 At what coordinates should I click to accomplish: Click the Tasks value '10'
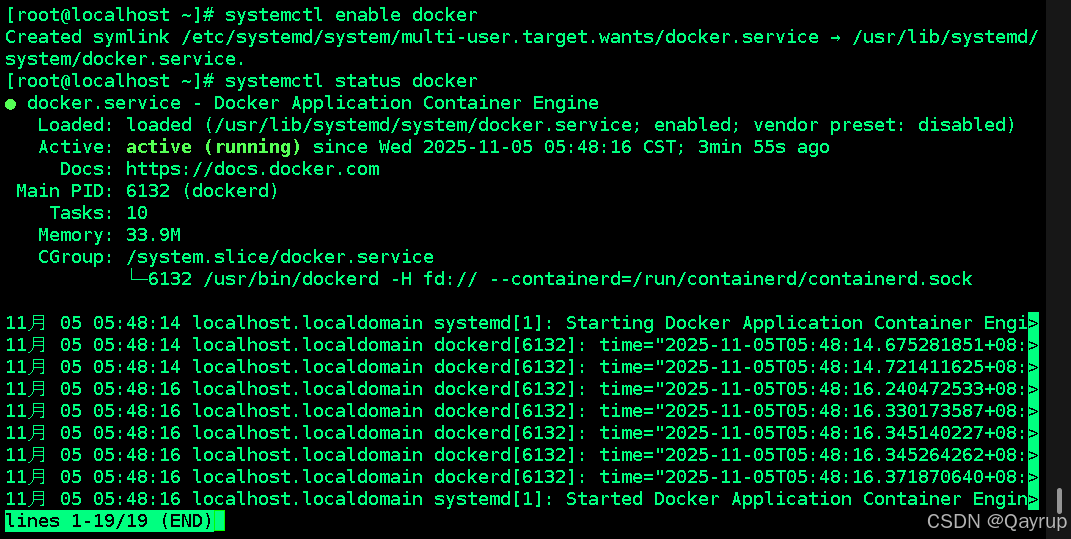(137, 212)
